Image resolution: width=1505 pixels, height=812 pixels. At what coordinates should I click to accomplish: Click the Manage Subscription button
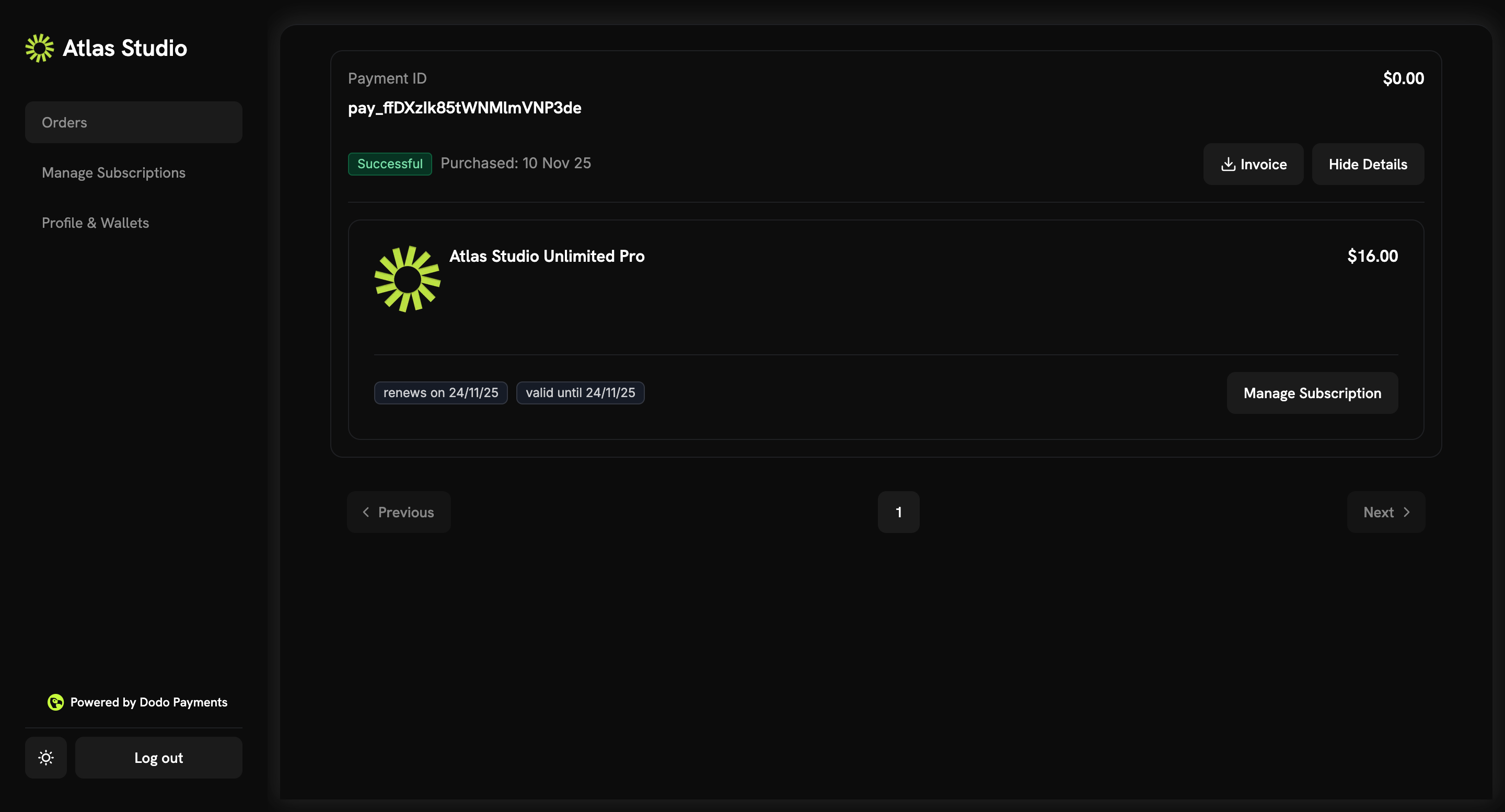(1312, 392)
